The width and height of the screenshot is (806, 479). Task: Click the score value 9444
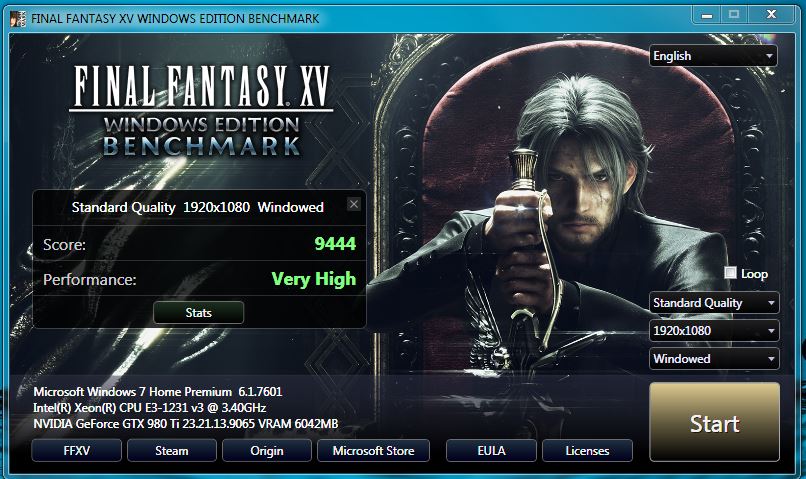pos(335,244)
